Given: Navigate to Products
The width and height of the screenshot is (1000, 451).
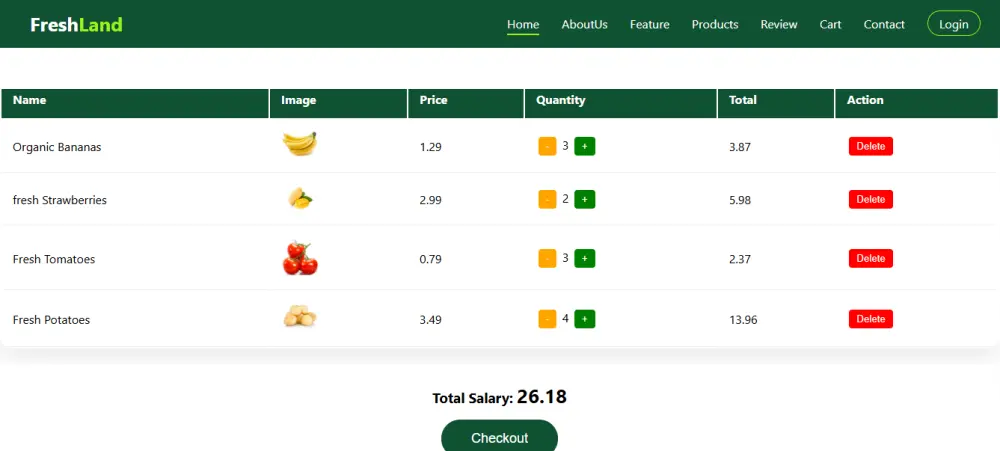Looking at the screenshot, I should (715, 24).
